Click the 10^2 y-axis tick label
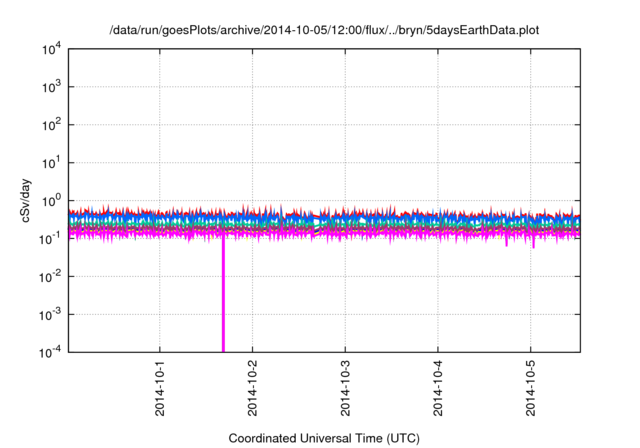The height and width of the screenshot is (448, 640). click(x=52, y=125)
